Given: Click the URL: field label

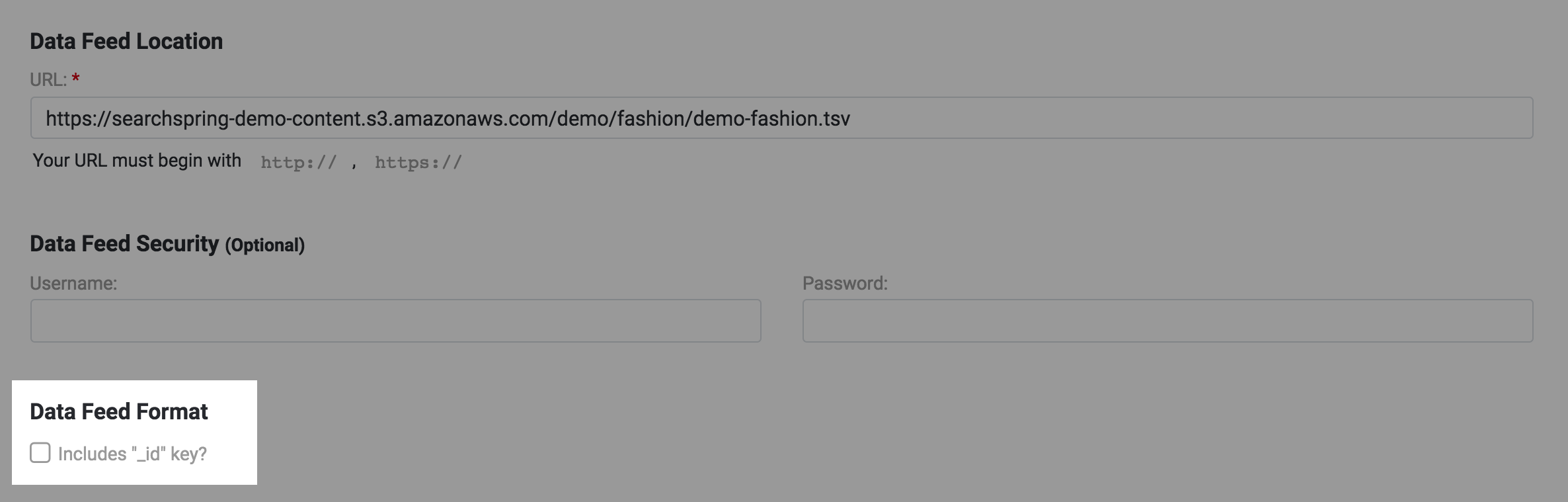Looking at the screenshot, I should pos(48,80).
